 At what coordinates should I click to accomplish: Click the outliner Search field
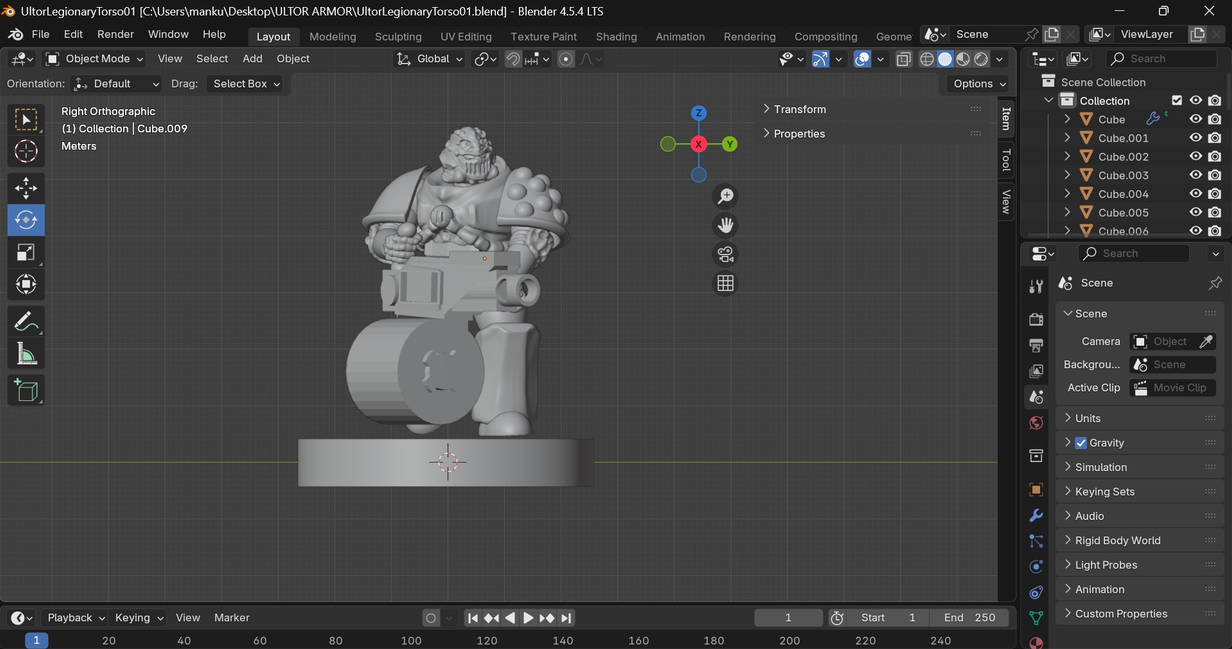(1164, 59)
